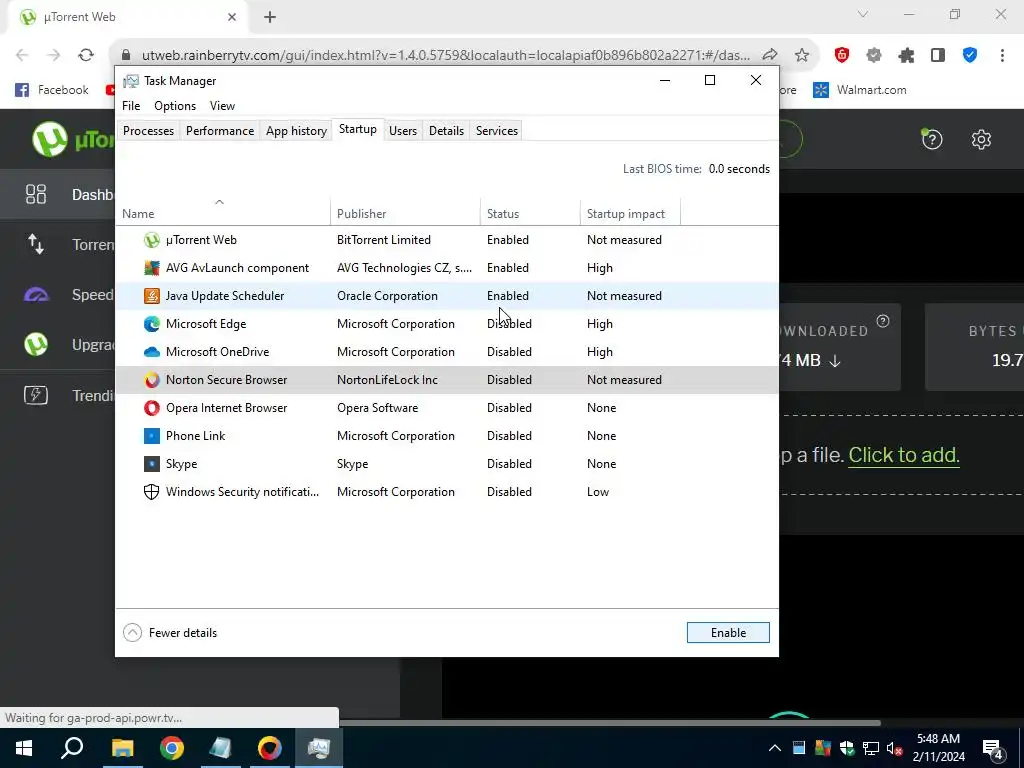Click BitTorrent Limited publisher cell
1024x768 pixels.
click(x=384, y=240)
